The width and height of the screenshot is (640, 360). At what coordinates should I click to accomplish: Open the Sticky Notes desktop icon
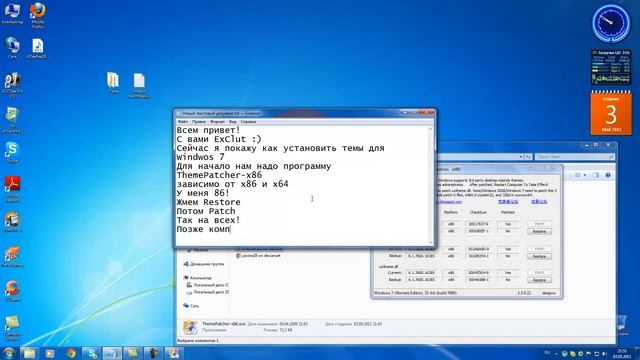12,328
